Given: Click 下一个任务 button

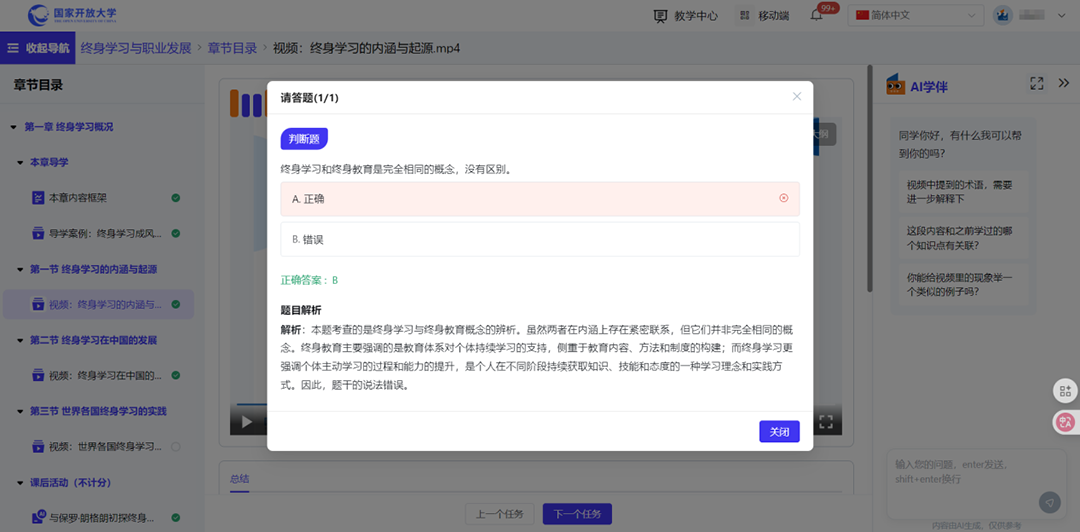Looking at the screenshot, I should tap(577, 514).
